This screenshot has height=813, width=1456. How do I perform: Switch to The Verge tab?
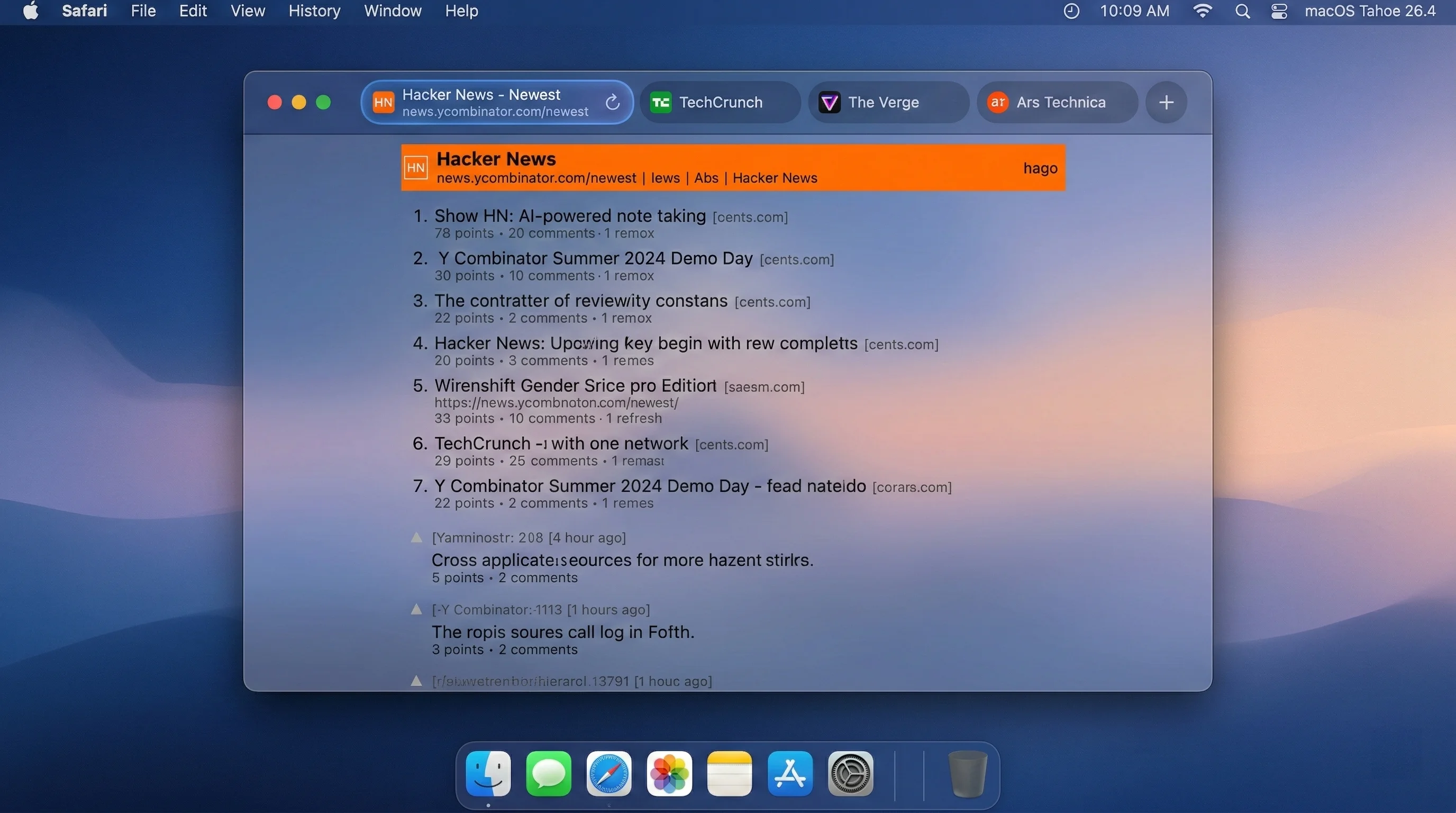point(889,102)
